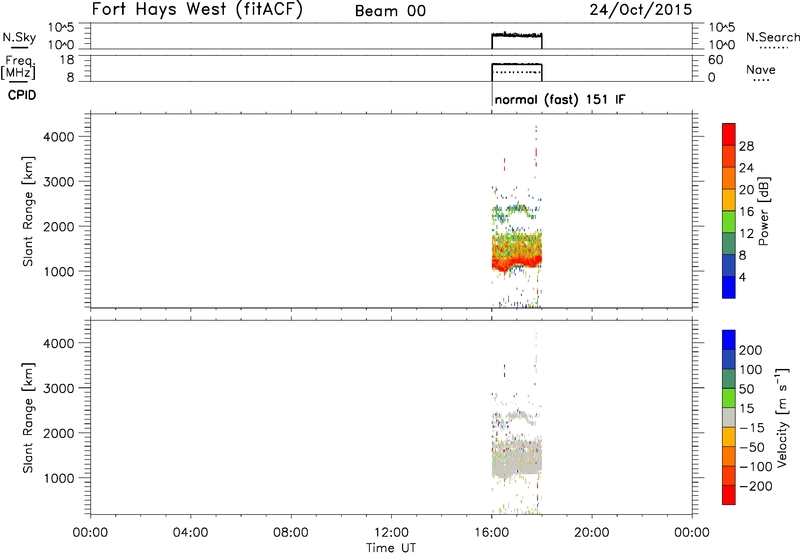Click the dotted line sample under Nave
The height and width of the screenshot is (554, 800).
pyautogui.click(x=761, y=80)
